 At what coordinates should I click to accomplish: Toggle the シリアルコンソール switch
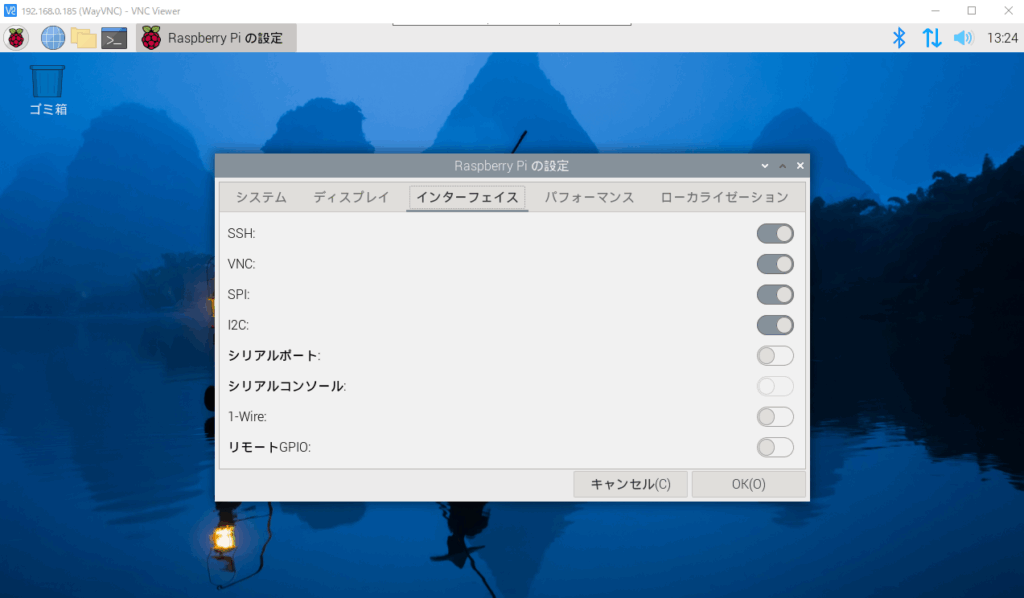pyautogui.click(x=775, y=386)
